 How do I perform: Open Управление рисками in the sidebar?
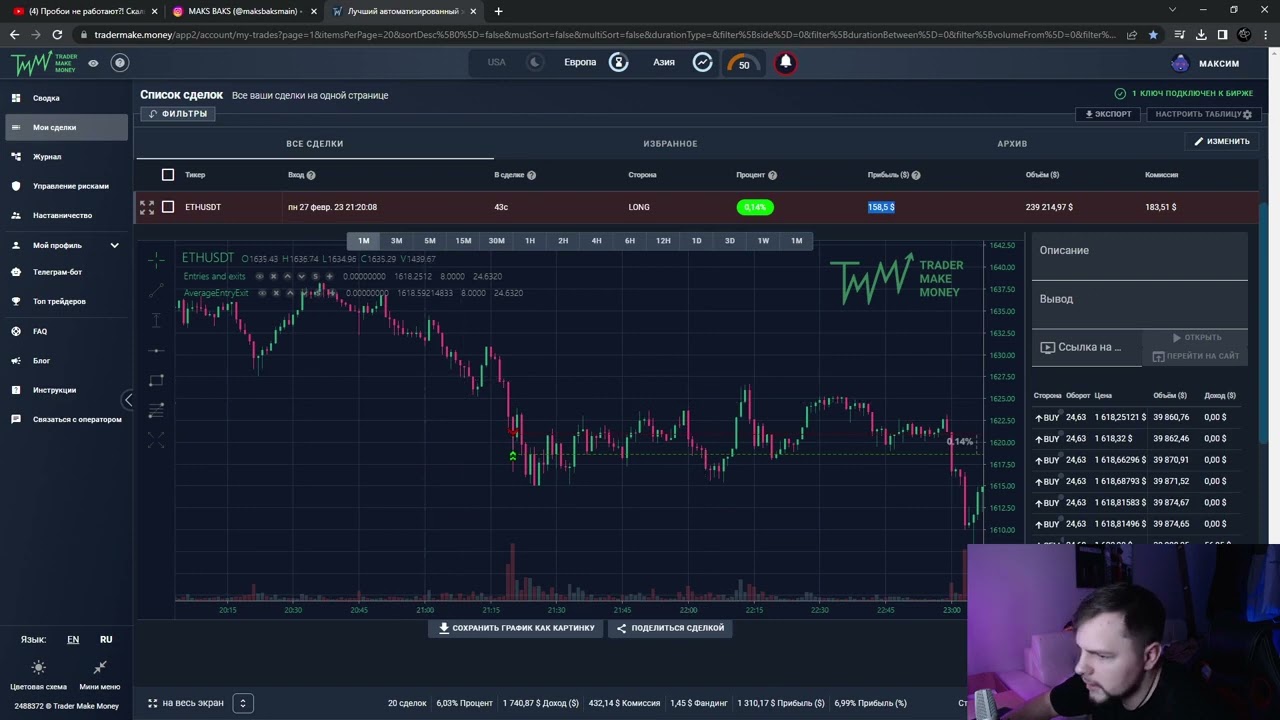[x=65, y=186]
